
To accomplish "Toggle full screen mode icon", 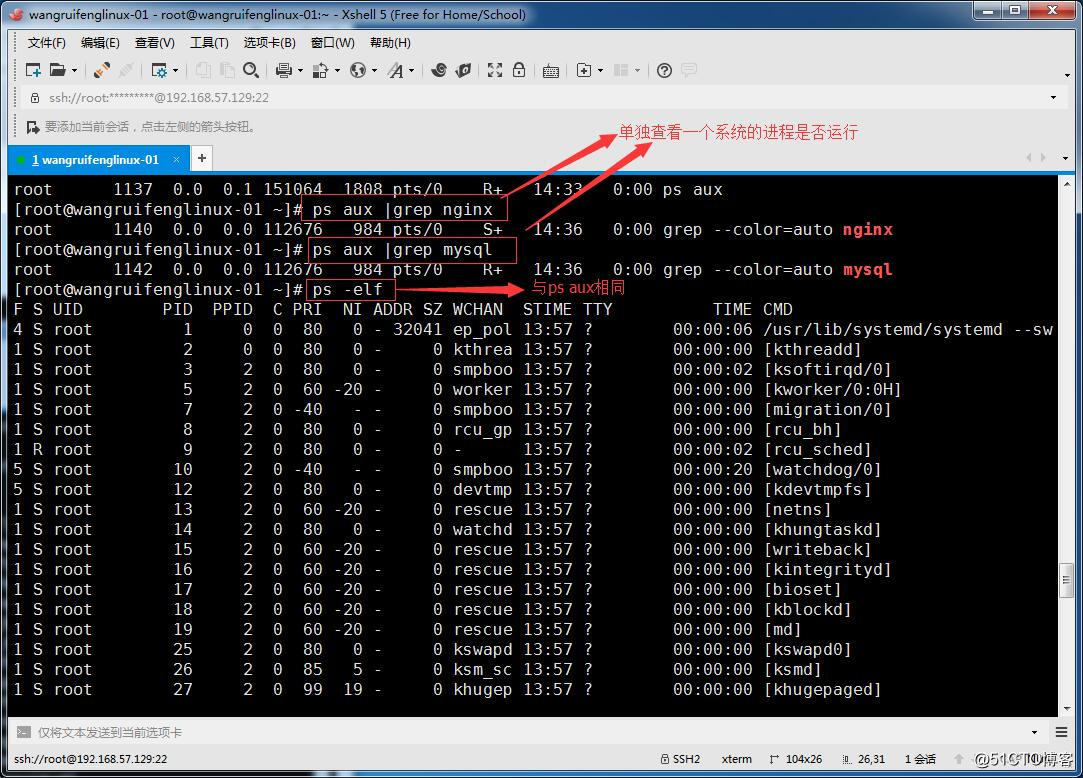I will 495,70.
